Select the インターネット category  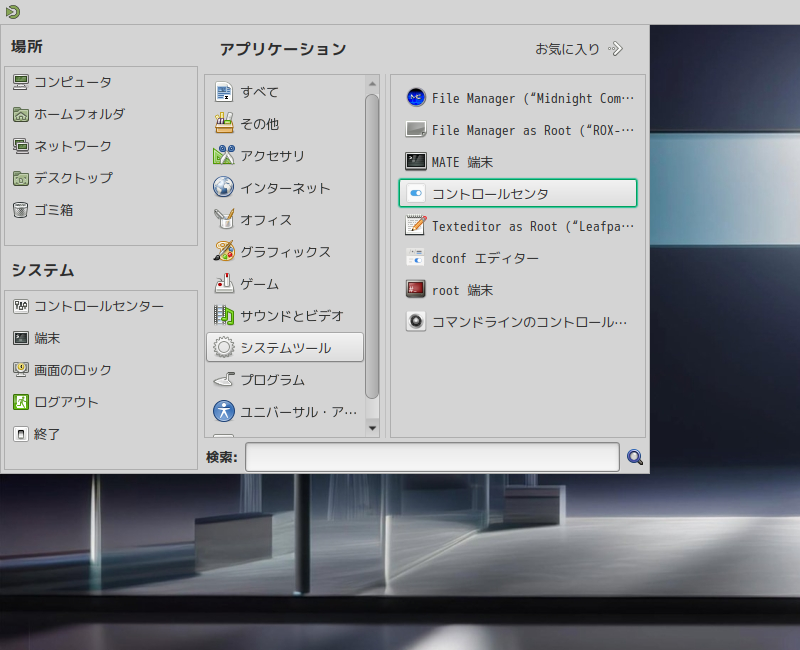[x=285, y=188]
